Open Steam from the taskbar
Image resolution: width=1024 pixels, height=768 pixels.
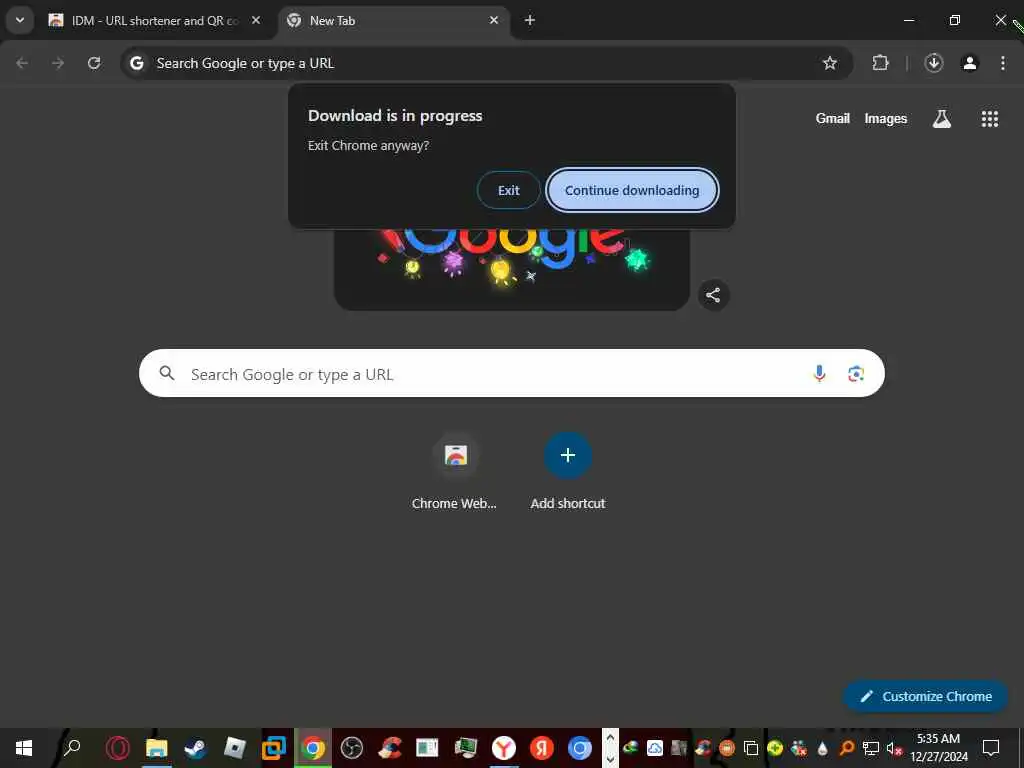point(195,748)
